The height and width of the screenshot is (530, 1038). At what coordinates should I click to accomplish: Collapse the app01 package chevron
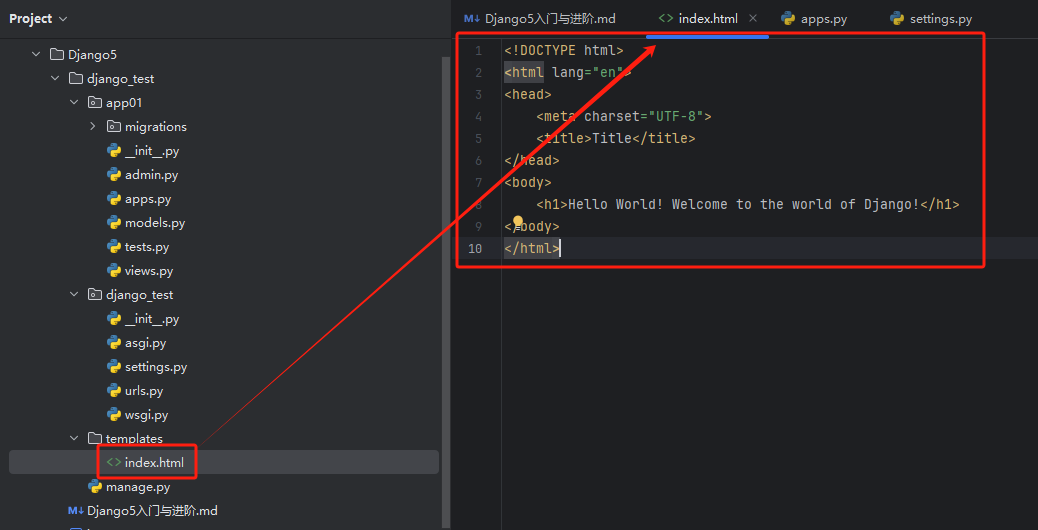(x=74, y=103)
